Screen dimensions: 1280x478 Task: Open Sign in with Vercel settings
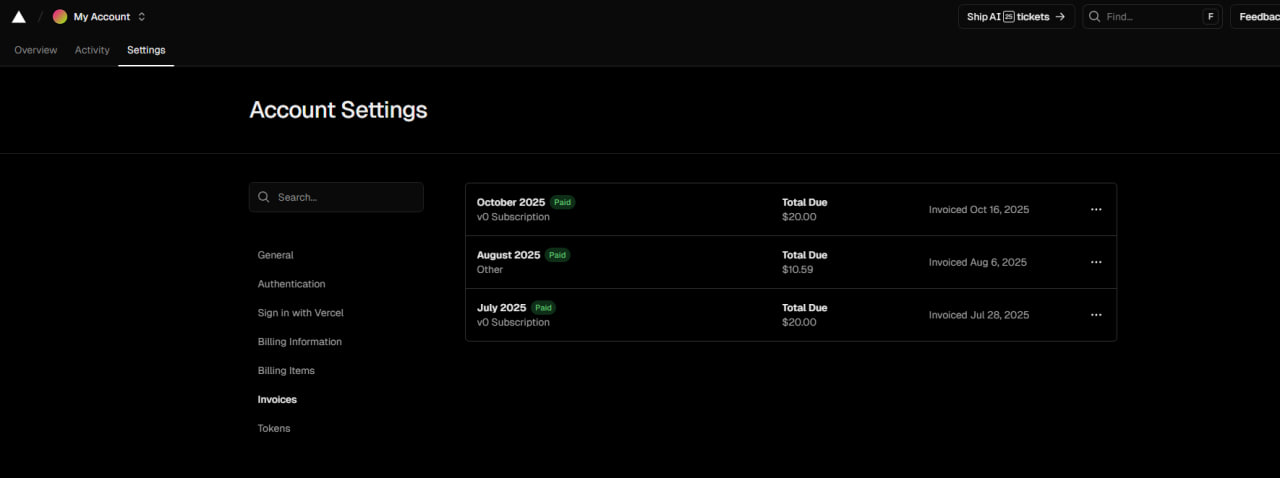300,313
